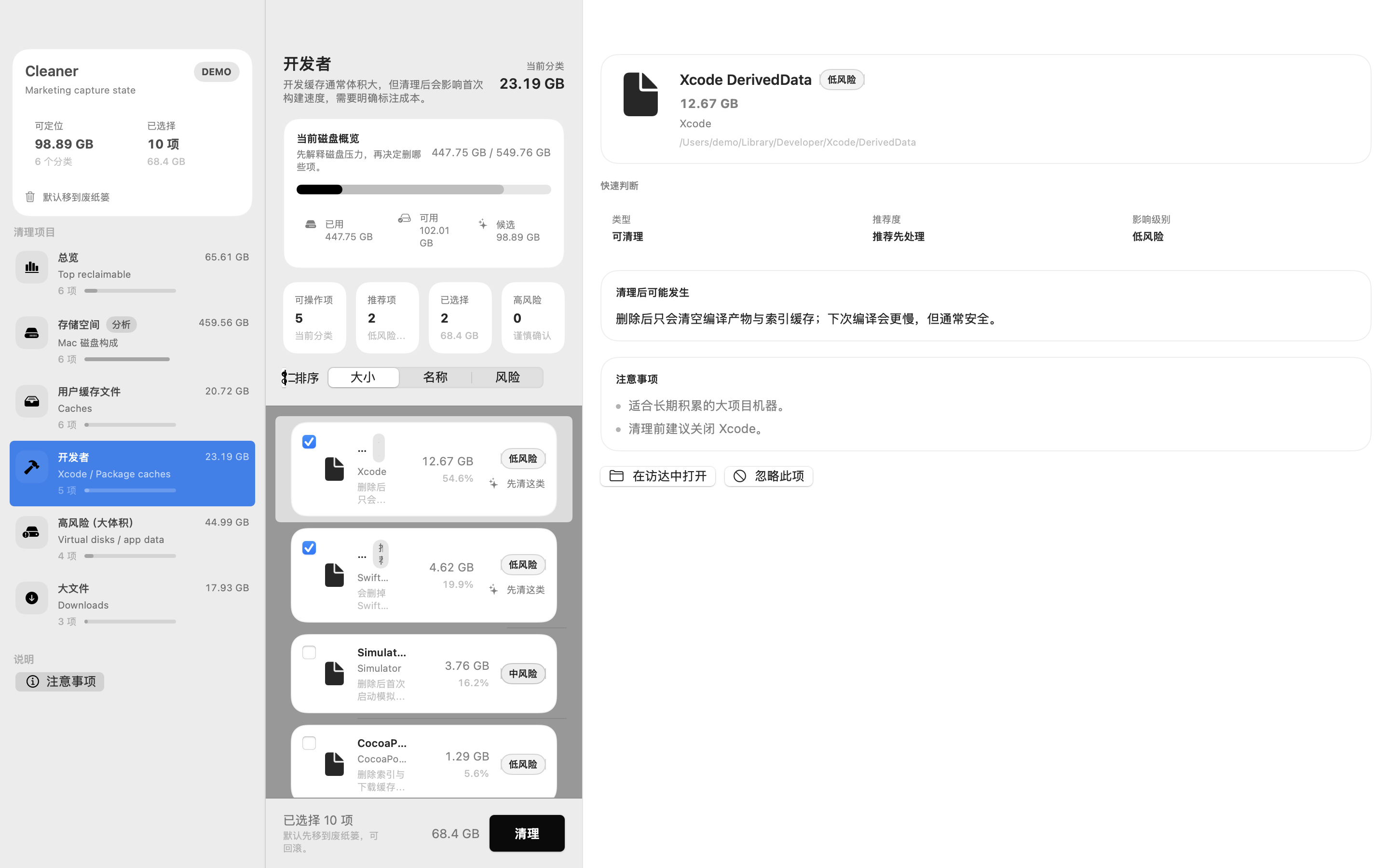Check the Simulator 3.76 GB checkbox
Viewport: 1389px width, 868px height.
coord(309,653)
